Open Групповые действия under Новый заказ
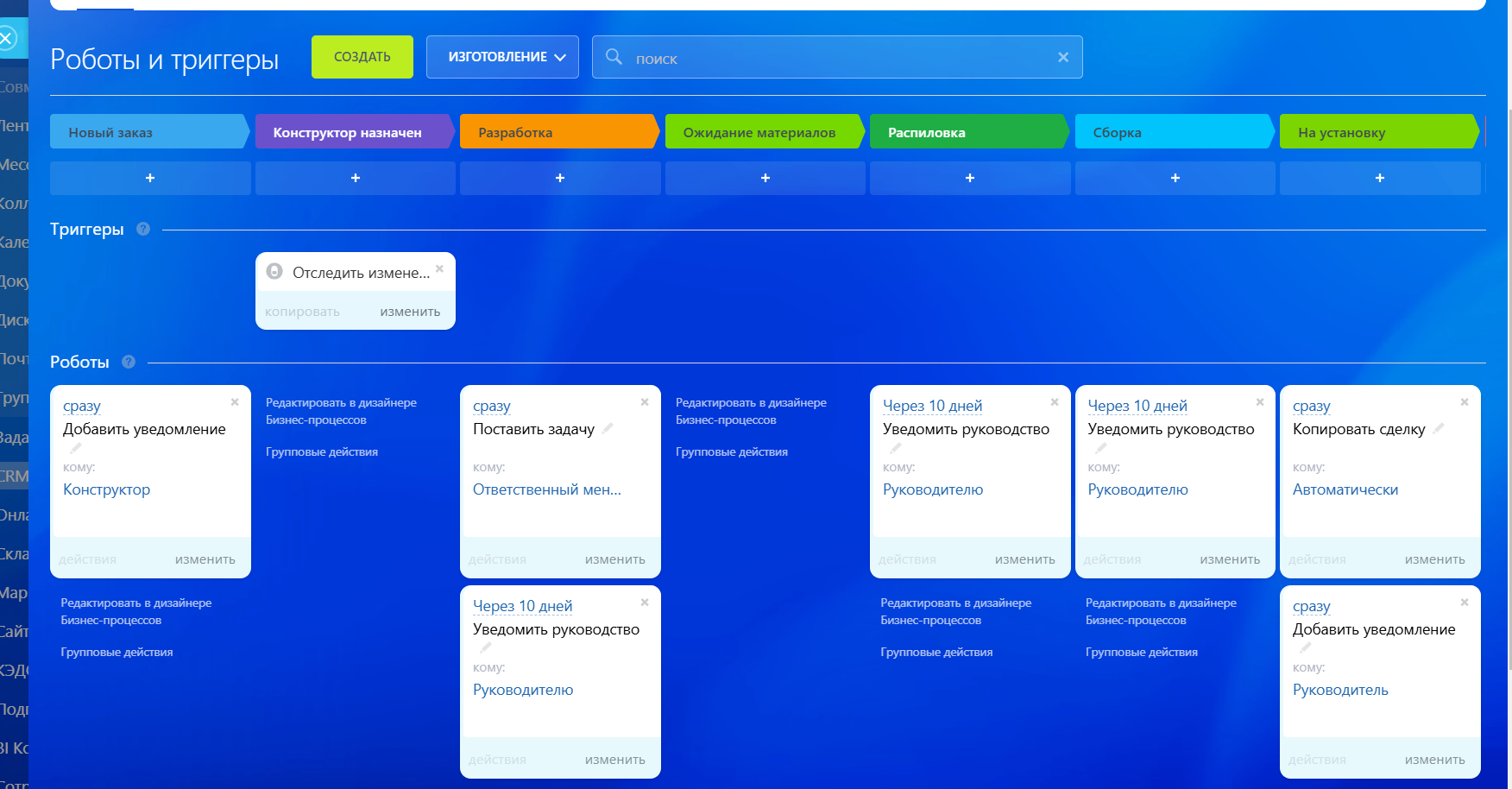This screenshot has width=1512, height=789. (117, 652)
